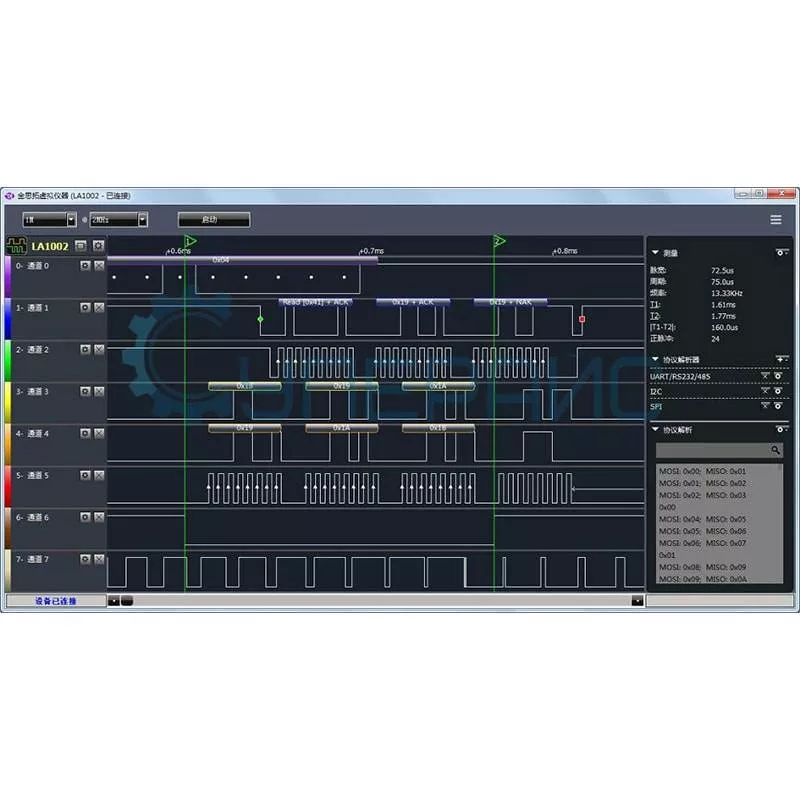Close 通道 5 using its X icon
The height and width of the screenshot is (800, 800).
[99, 476]
